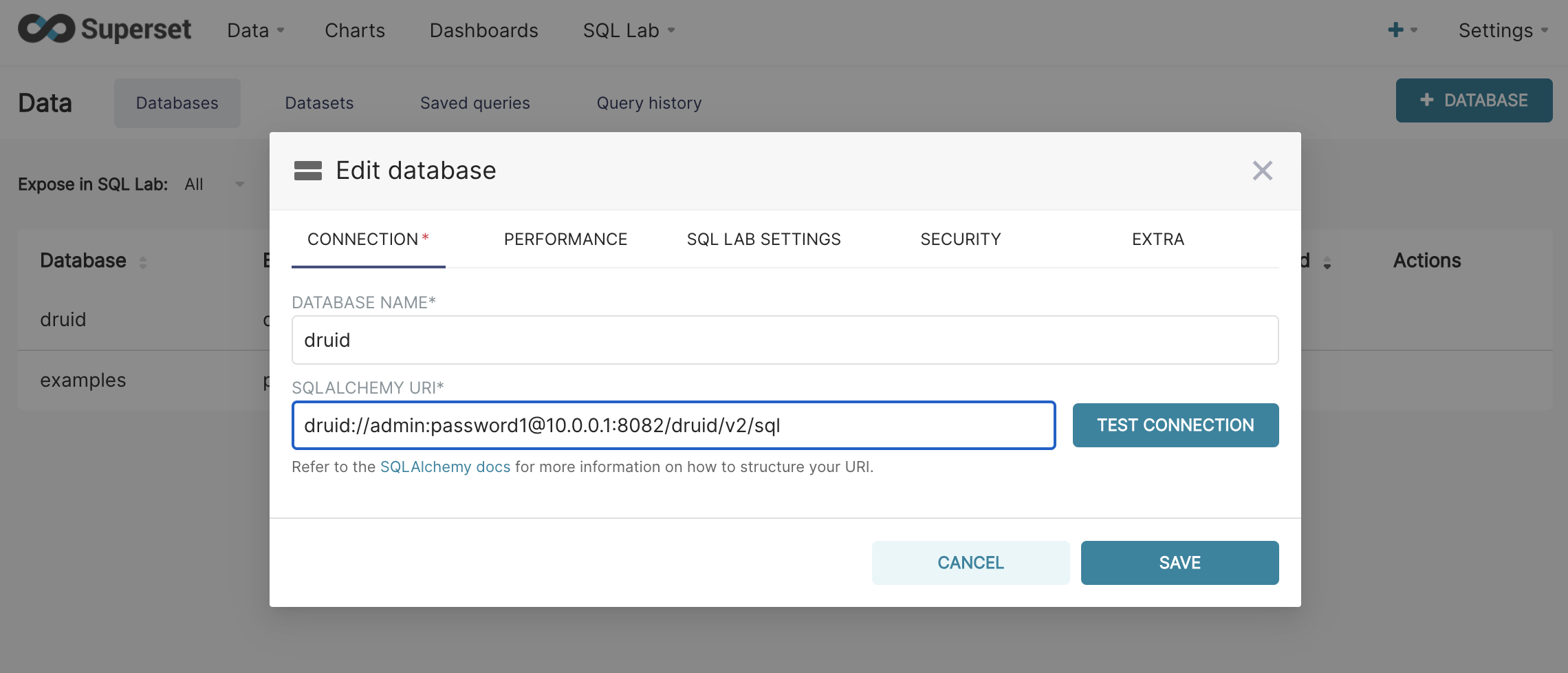This screenshot has width=1568, height=673.
Task: Switch to the Datasets tab
Action: pyautogui.click(x=318, y=103)
